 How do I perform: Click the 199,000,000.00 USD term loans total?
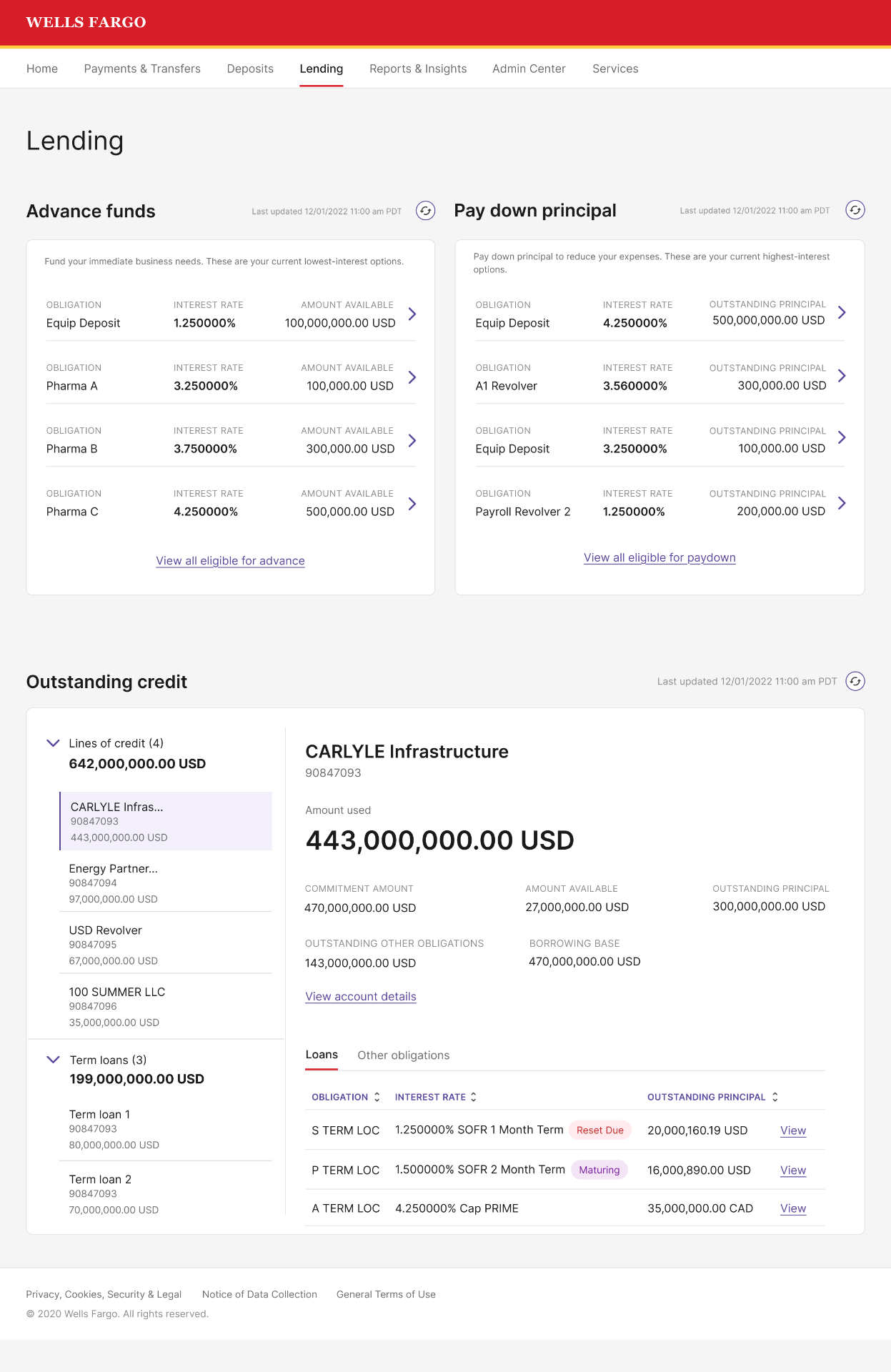pyautogui.click(x=137, y=1079)
